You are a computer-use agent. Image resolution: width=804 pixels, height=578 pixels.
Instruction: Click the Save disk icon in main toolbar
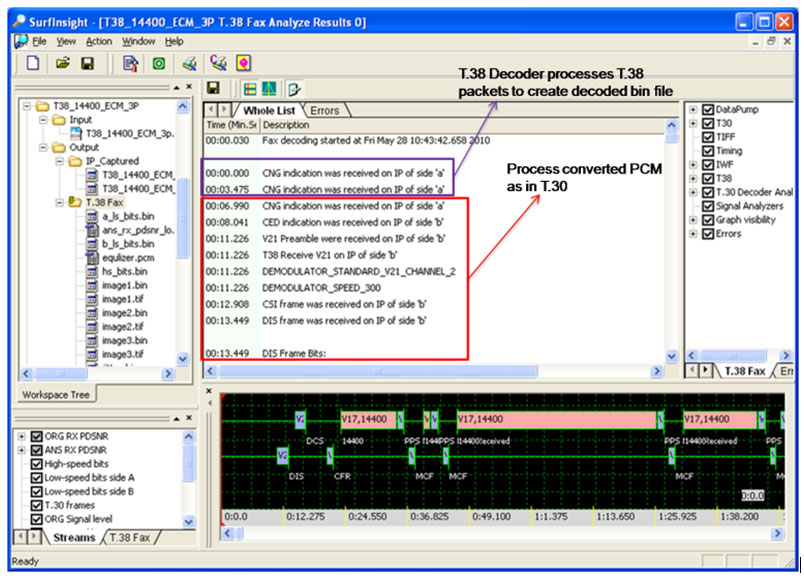click(x=87, y=64)
